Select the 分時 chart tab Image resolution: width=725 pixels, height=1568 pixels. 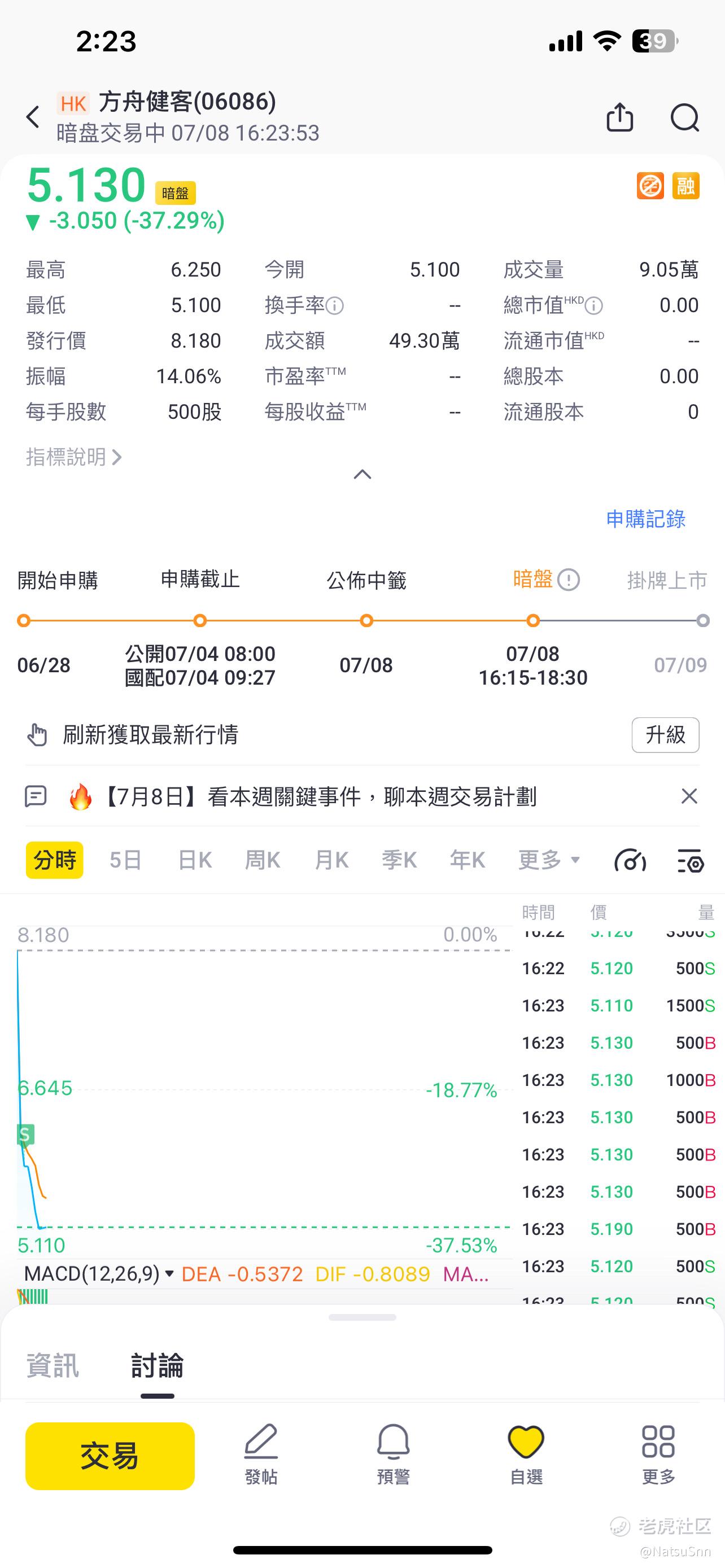click(55, 860)
